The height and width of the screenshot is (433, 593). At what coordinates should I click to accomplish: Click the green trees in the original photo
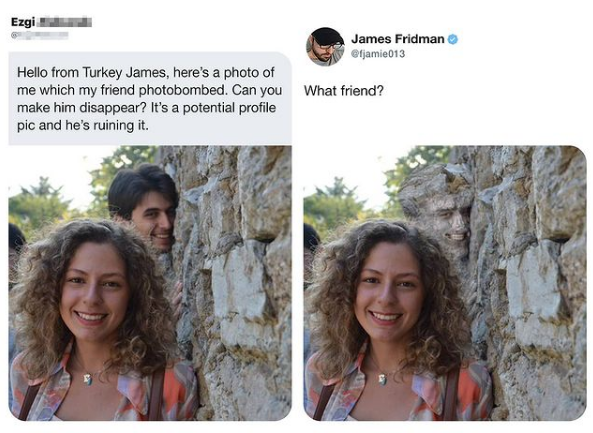coord(40,200)
